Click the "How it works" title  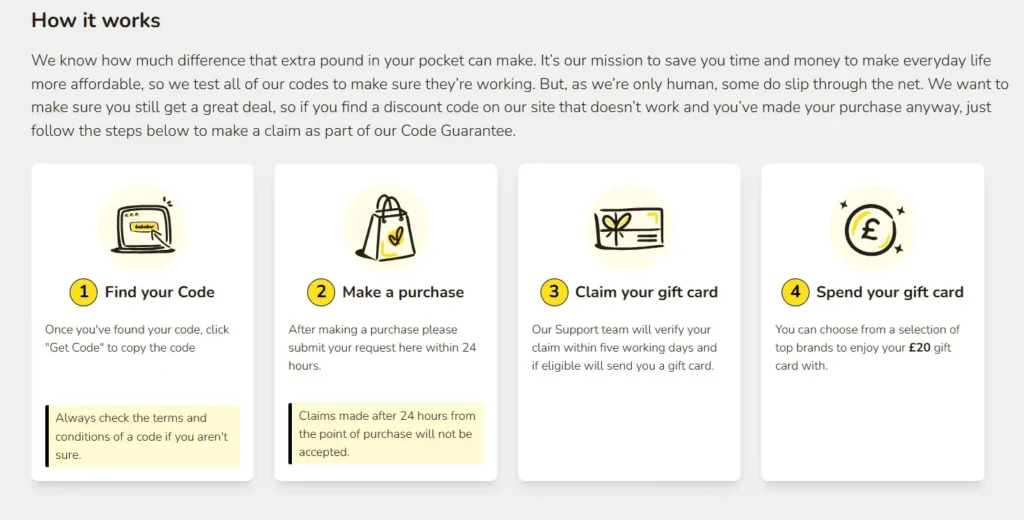[96, 20]
